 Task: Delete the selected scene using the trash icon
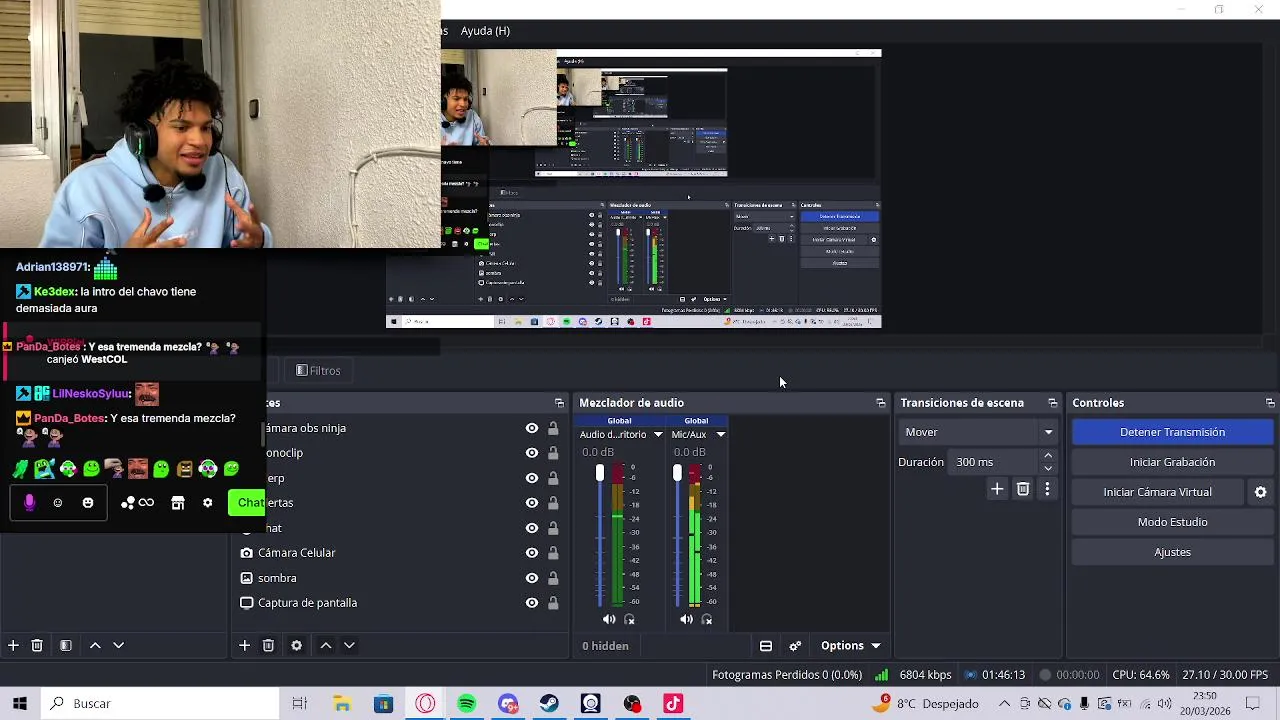tap(37, 646)
